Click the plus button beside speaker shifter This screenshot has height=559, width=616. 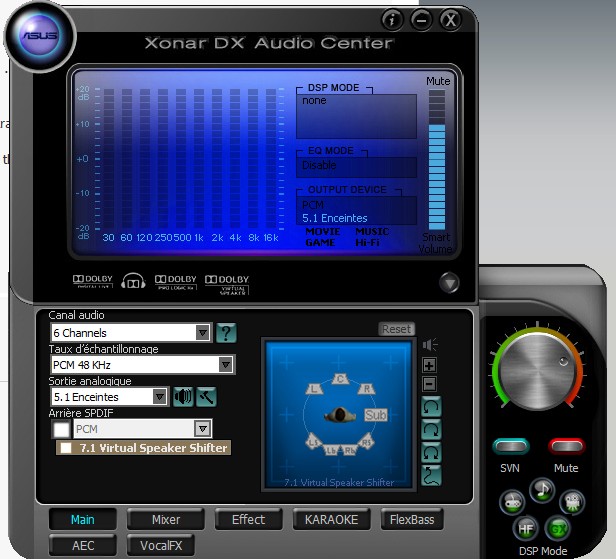coord(429,365)
